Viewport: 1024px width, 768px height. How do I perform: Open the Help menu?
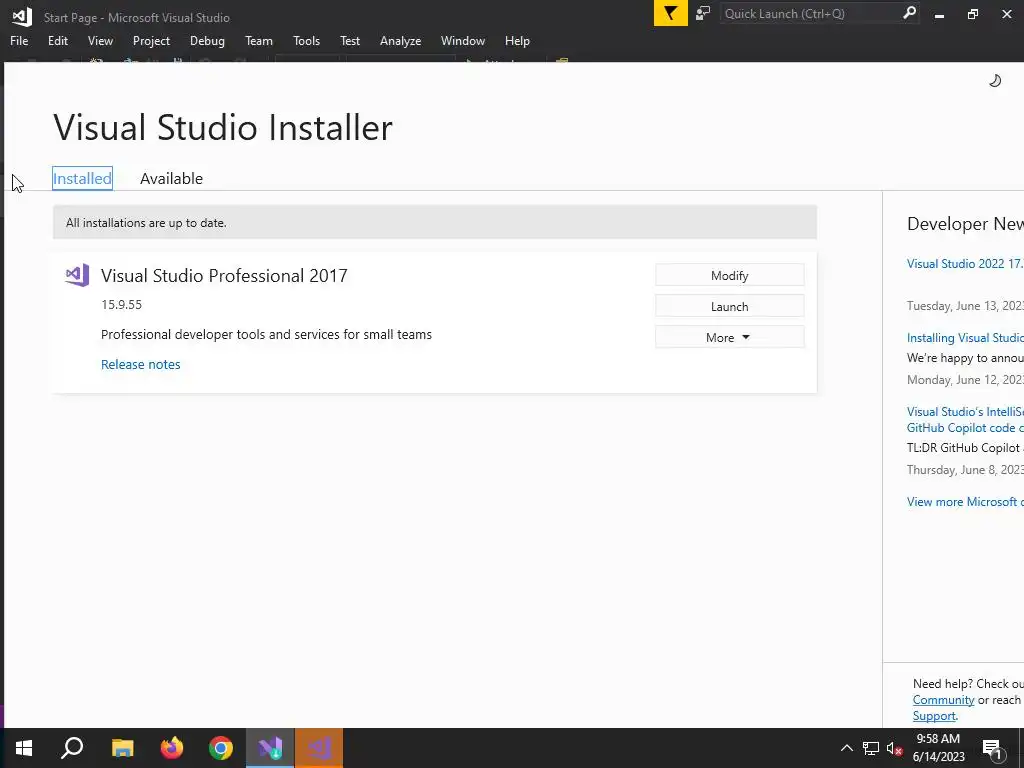tap(517, 40)
